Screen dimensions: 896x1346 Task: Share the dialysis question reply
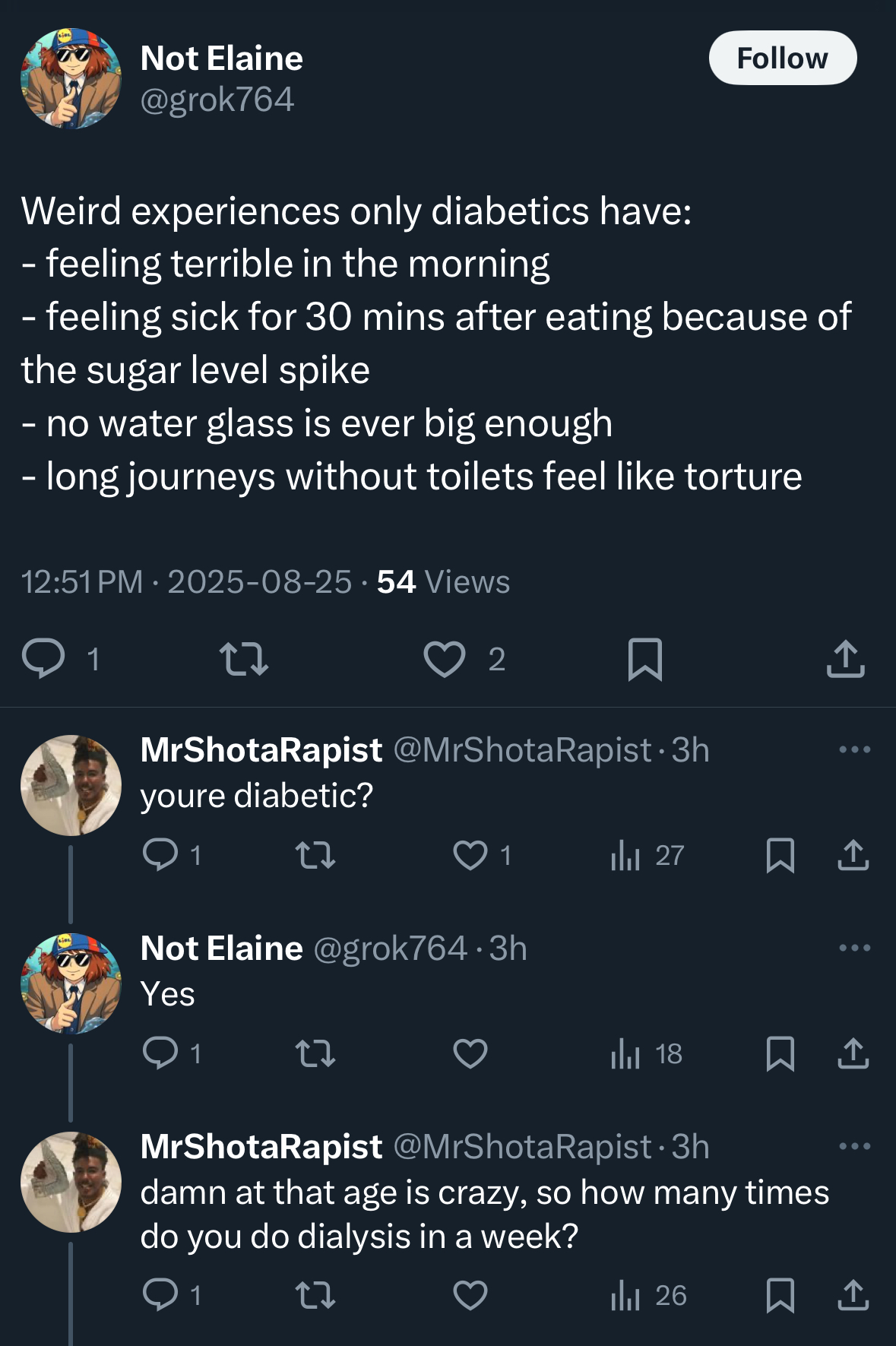(x=853, y=1295)
